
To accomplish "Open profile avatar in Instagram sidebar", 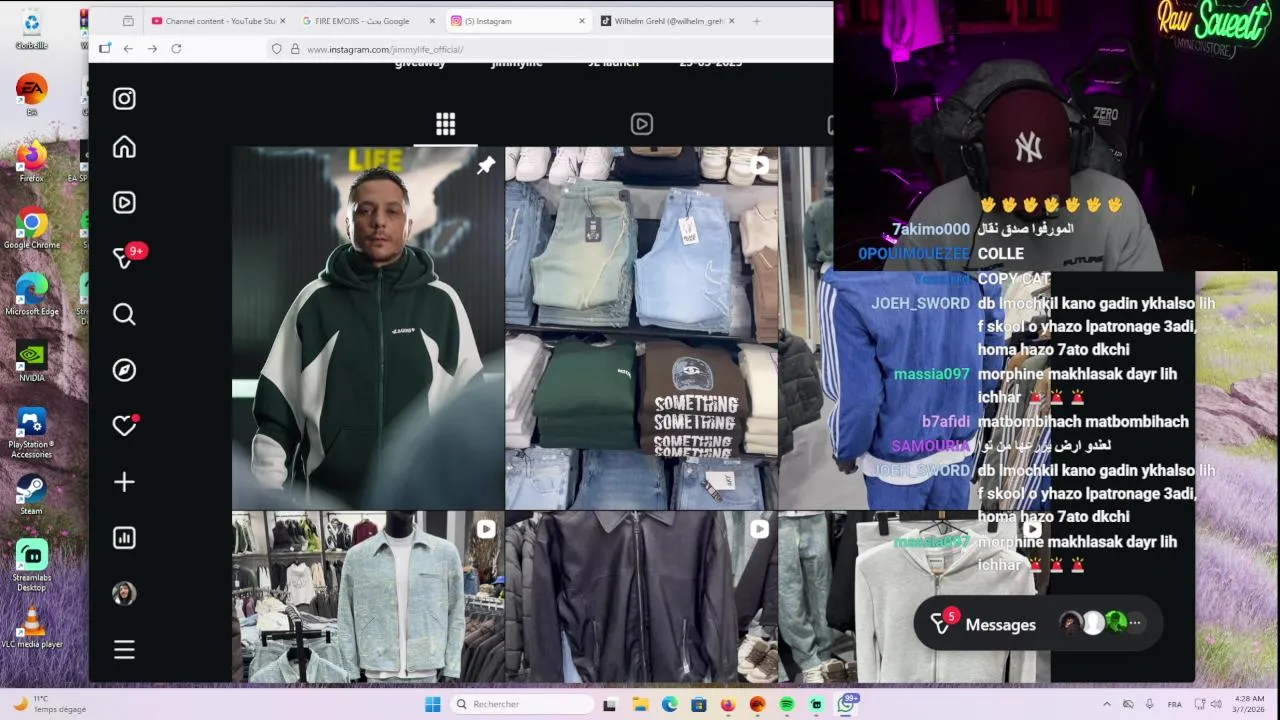I will (x=124, y=593).
